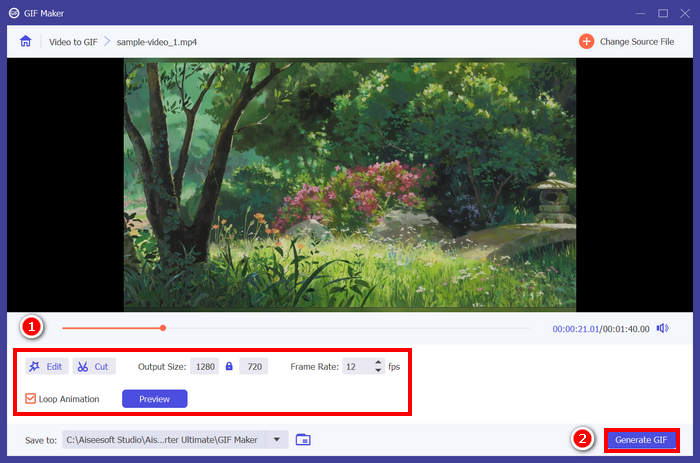The image size is (700, 463).
Task: Increase frame rate with up arrow
Action: tap(379, 363)
